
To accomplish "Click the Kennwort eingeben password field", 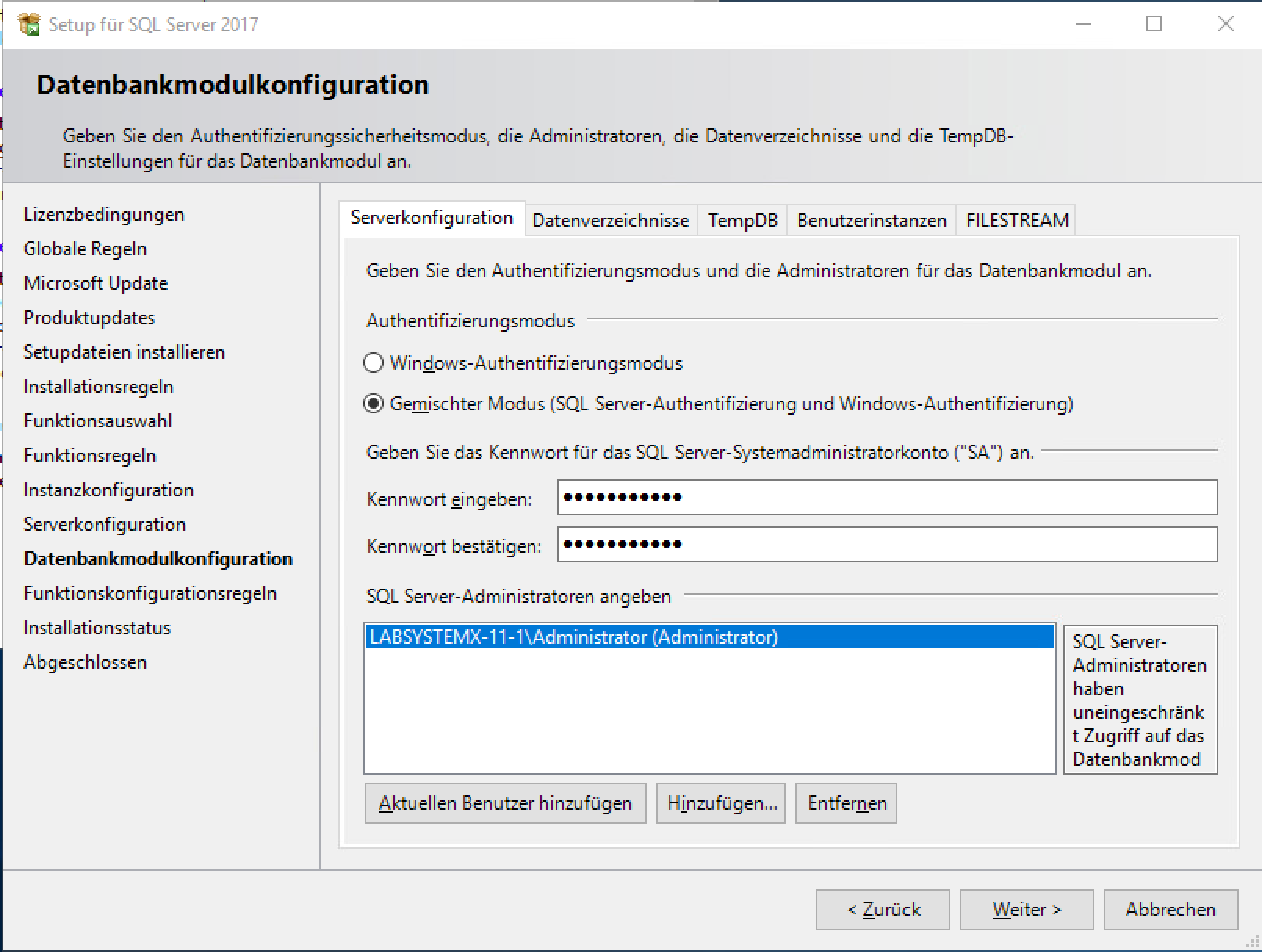I will pyautogui.click(x=886, y=498).
